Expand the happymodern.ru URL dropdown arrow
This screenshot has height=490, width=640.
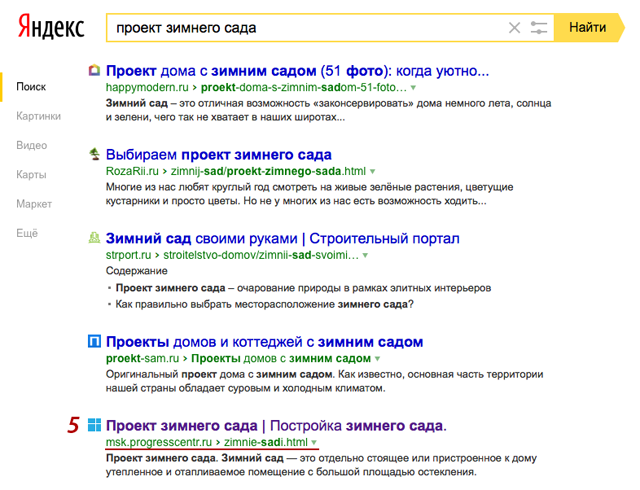(x=413, y=88)
